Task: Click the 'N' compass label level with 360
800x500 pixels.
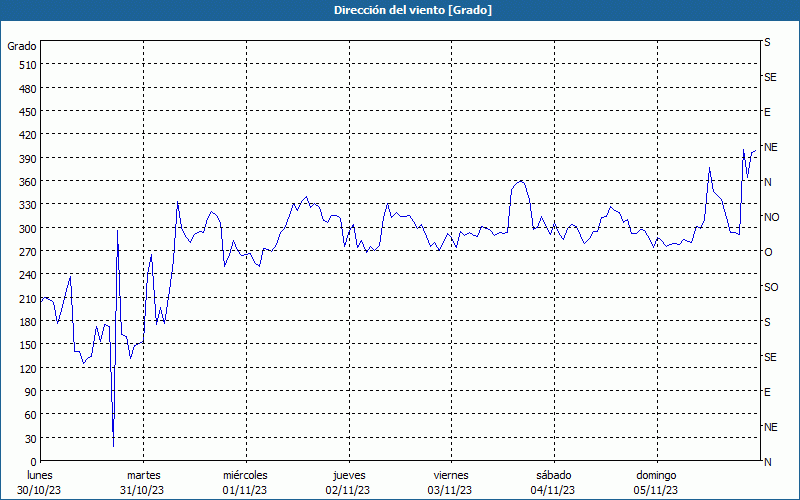Action: [x=767, y=182]
